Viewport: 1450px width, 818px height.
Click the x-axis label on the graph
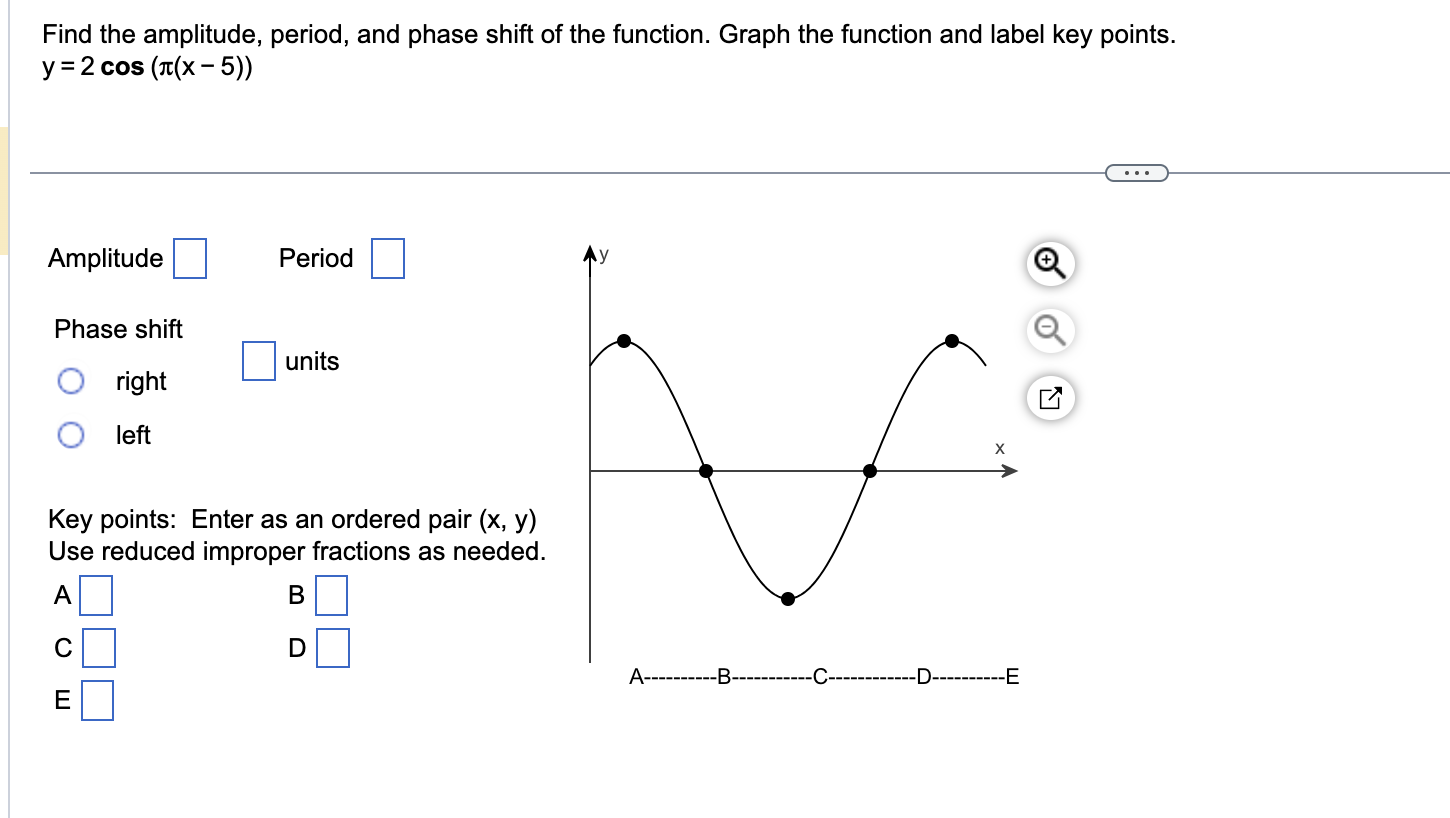tap(998, 449)
